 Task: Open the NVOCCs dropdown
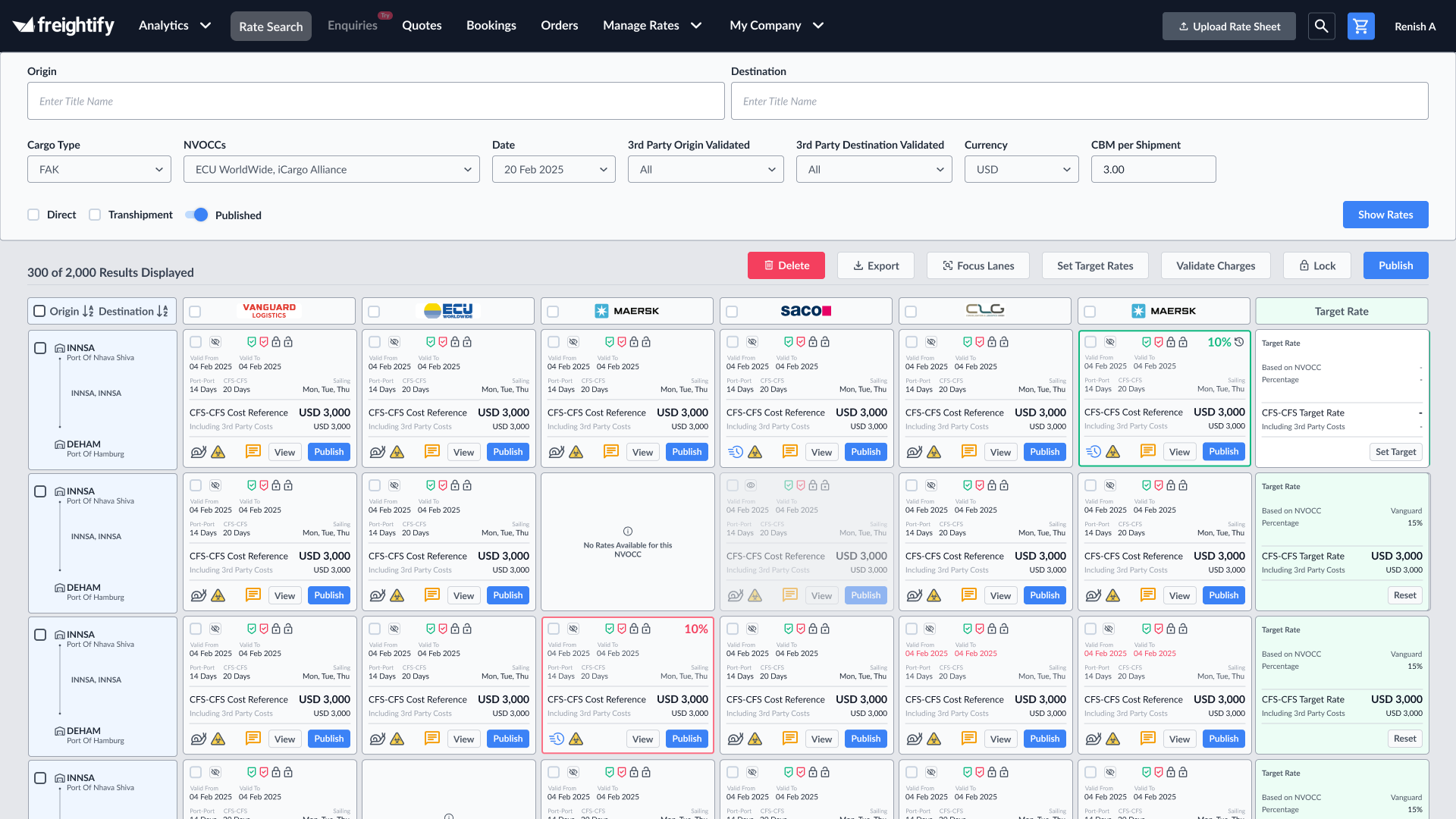tap(331, 169)
